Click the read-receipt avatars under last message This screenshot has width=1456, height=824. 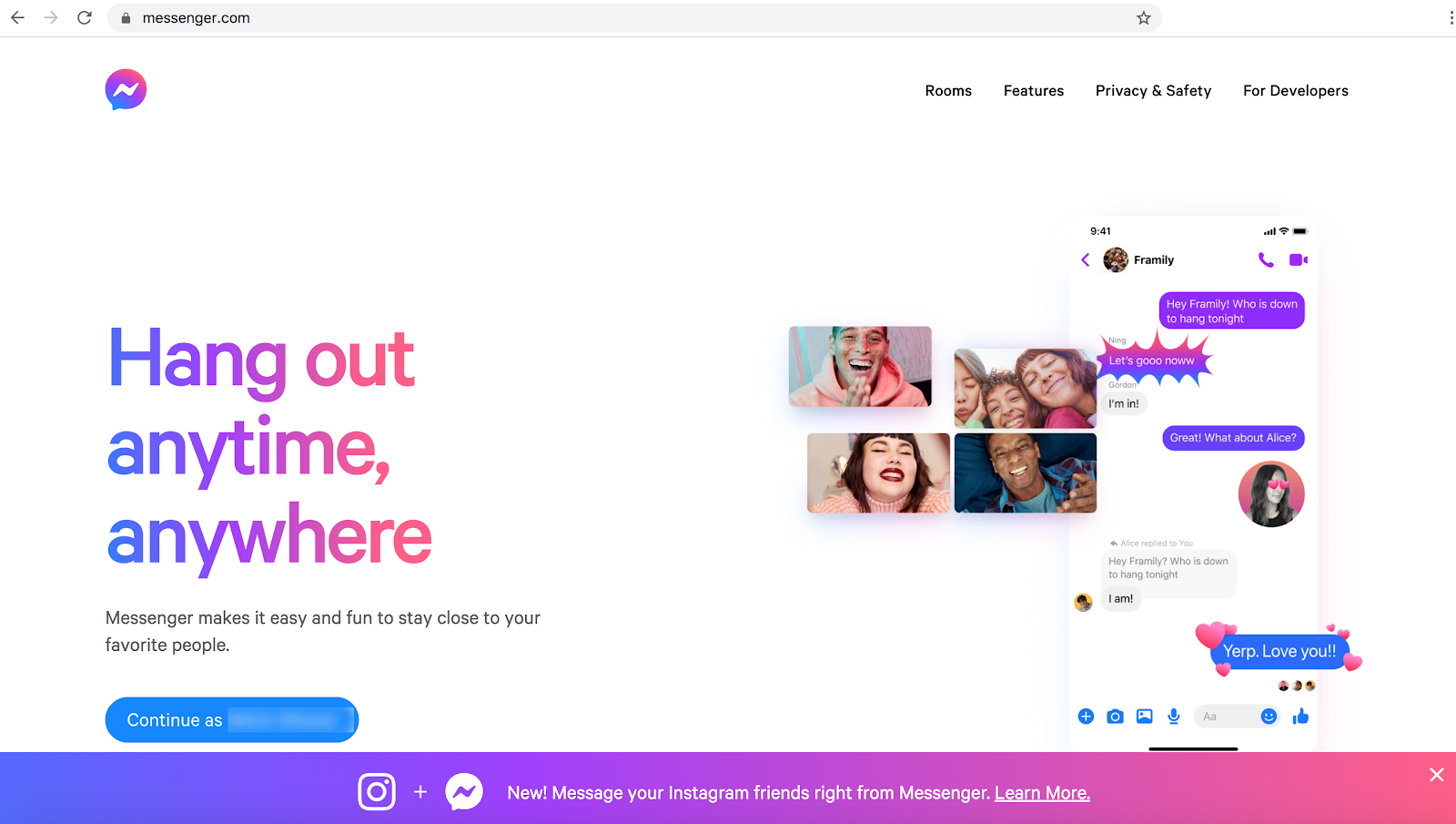(x=1297, y=686)
